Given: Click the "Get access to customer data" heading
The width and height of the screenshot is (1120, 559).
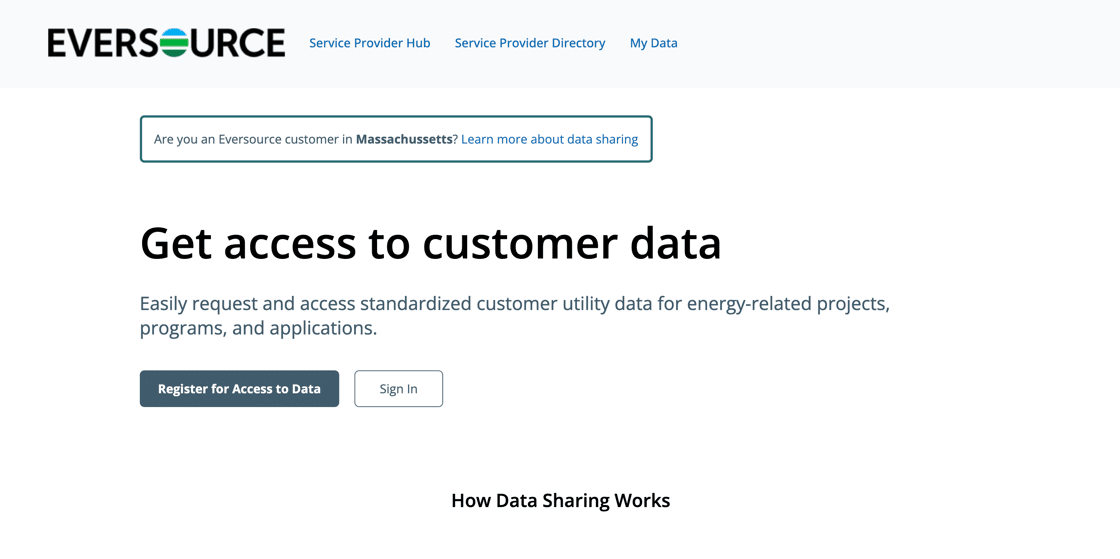Looking at the screenshot, I should coord(430,243).
